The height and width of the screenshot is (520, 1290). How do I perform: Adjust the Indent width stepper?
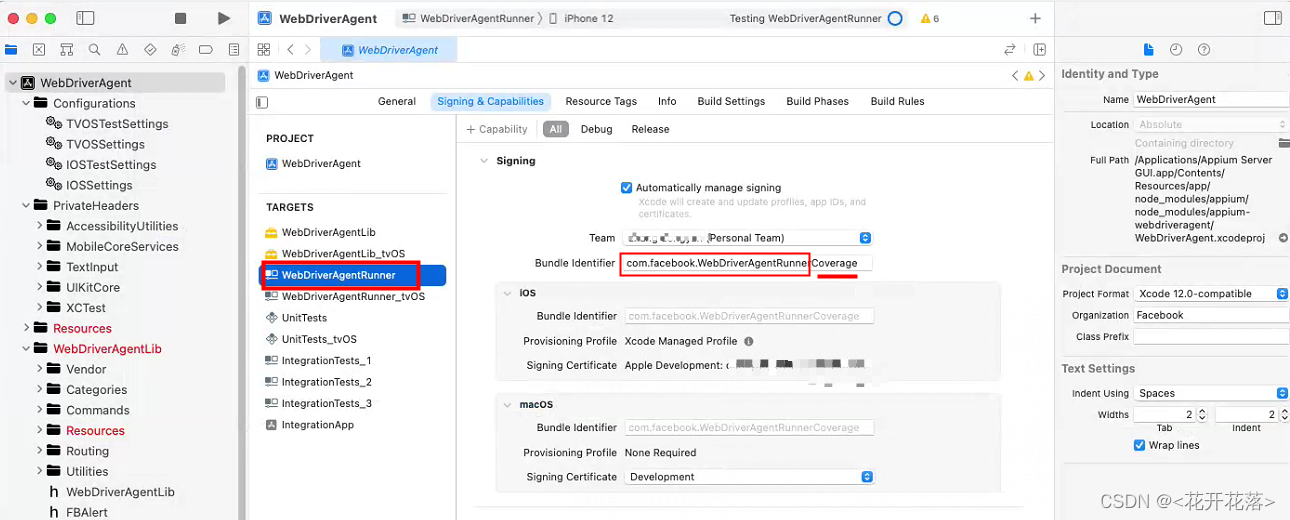pyautogui.click(x=1284, y=414)
